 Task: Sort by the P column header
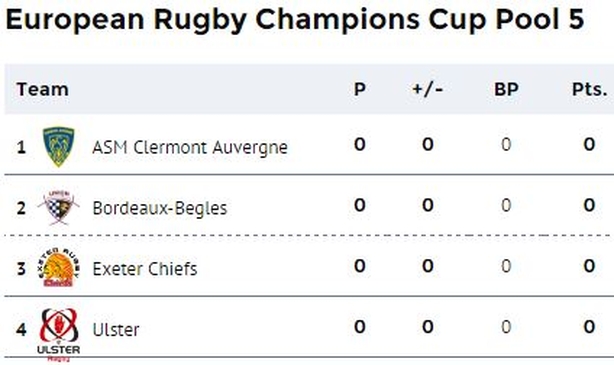(360, 89)
